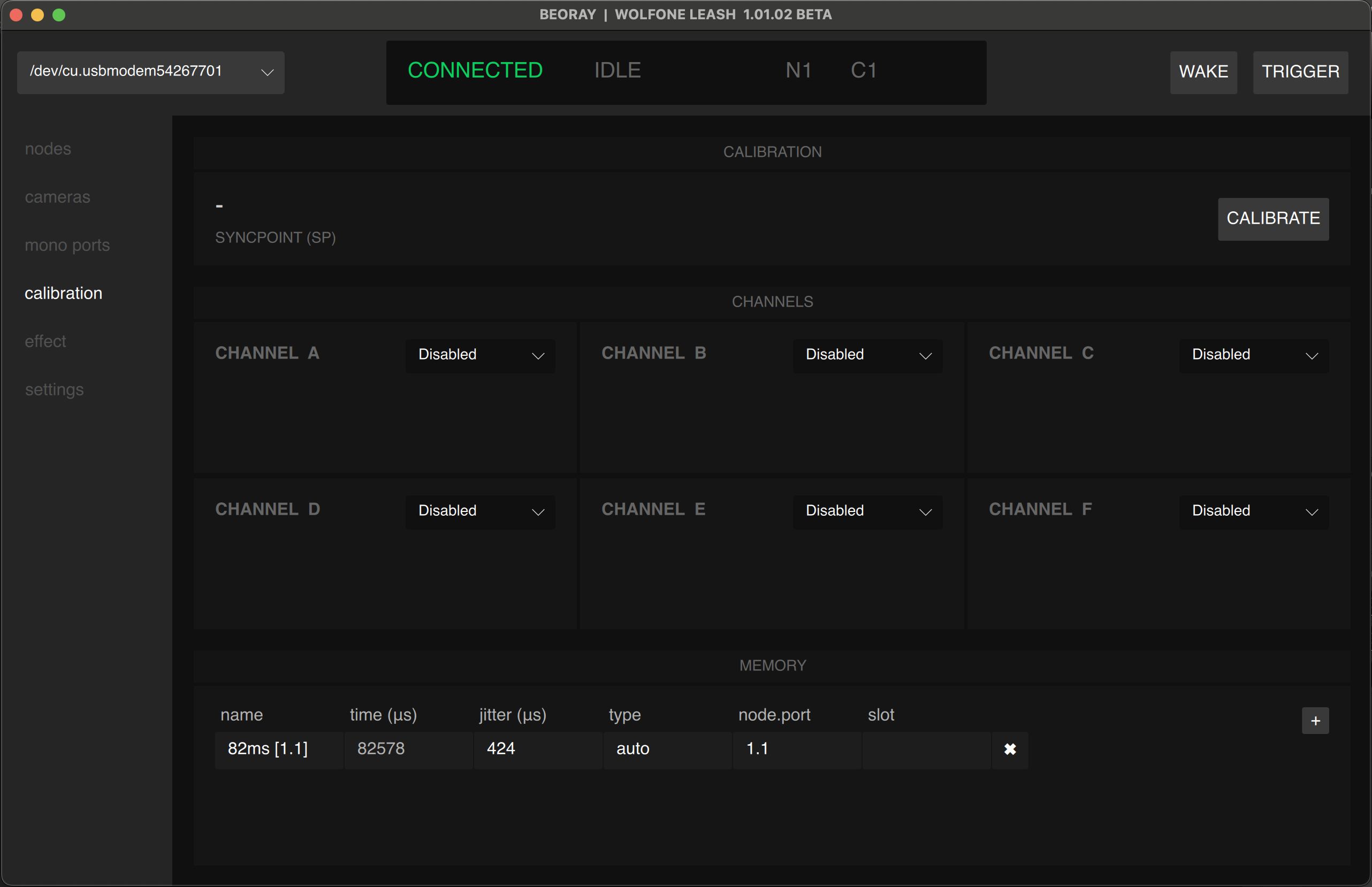The image size is (1372, 887).
Task: Open the Channel D dropdown
Action: click(x=479, y=511)
